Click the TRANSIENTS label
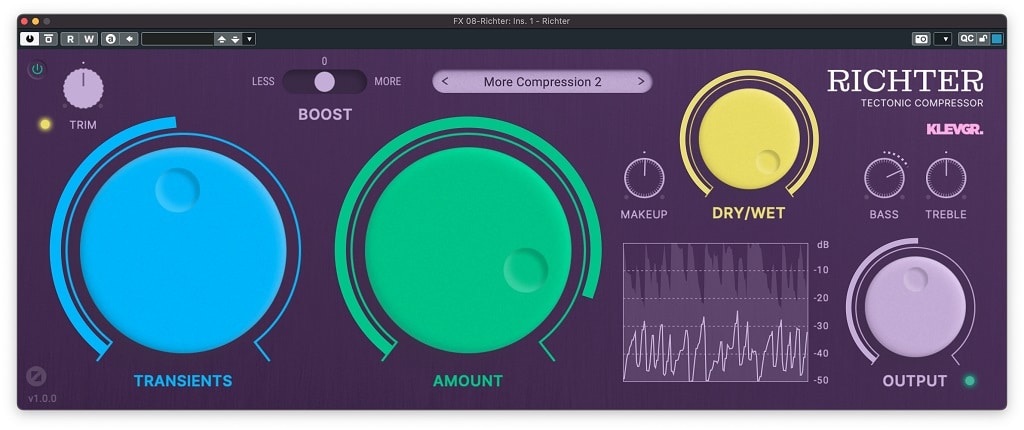 pos(183,381)
